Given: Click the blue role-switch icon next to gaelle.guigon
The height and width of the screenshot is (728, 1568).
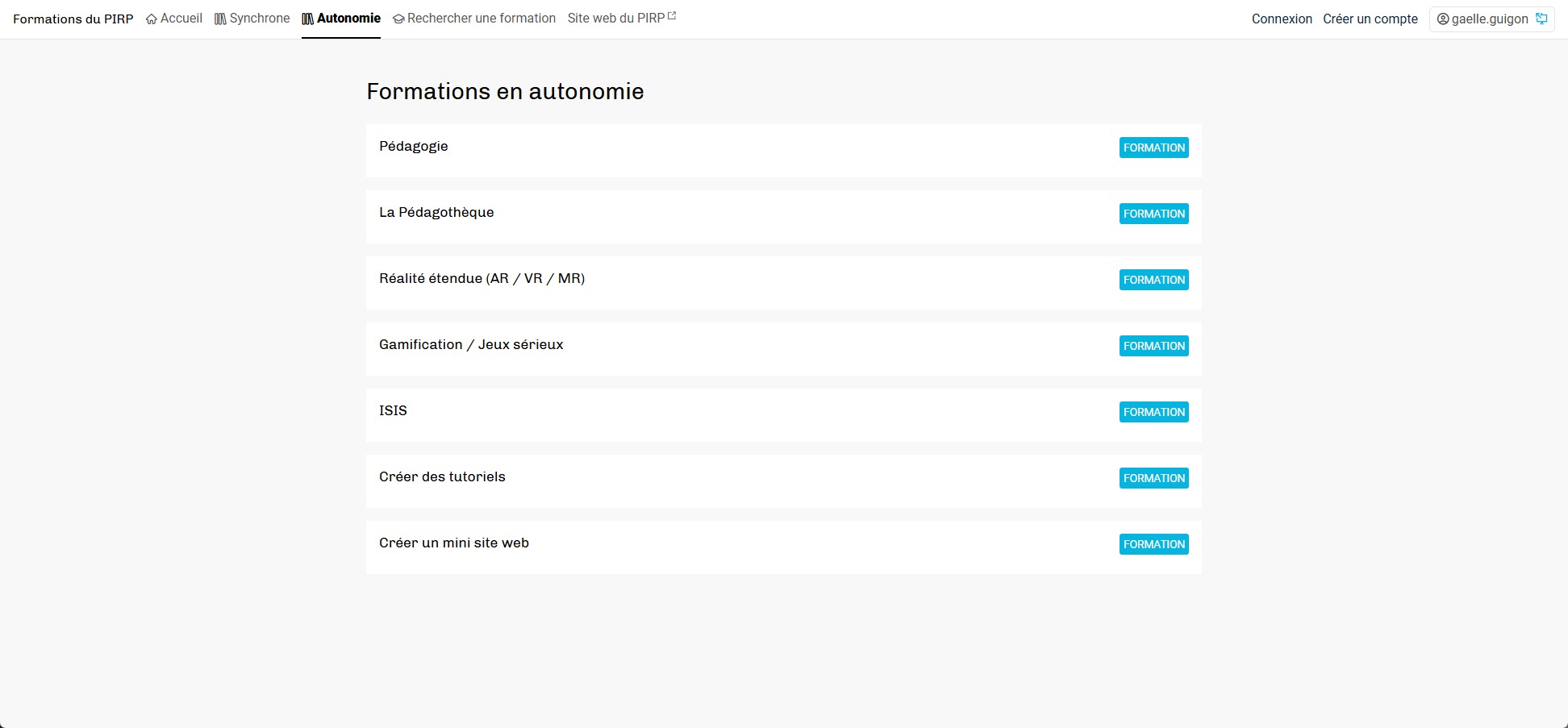Looking at the screenshot, I should tap(1541, 18).
